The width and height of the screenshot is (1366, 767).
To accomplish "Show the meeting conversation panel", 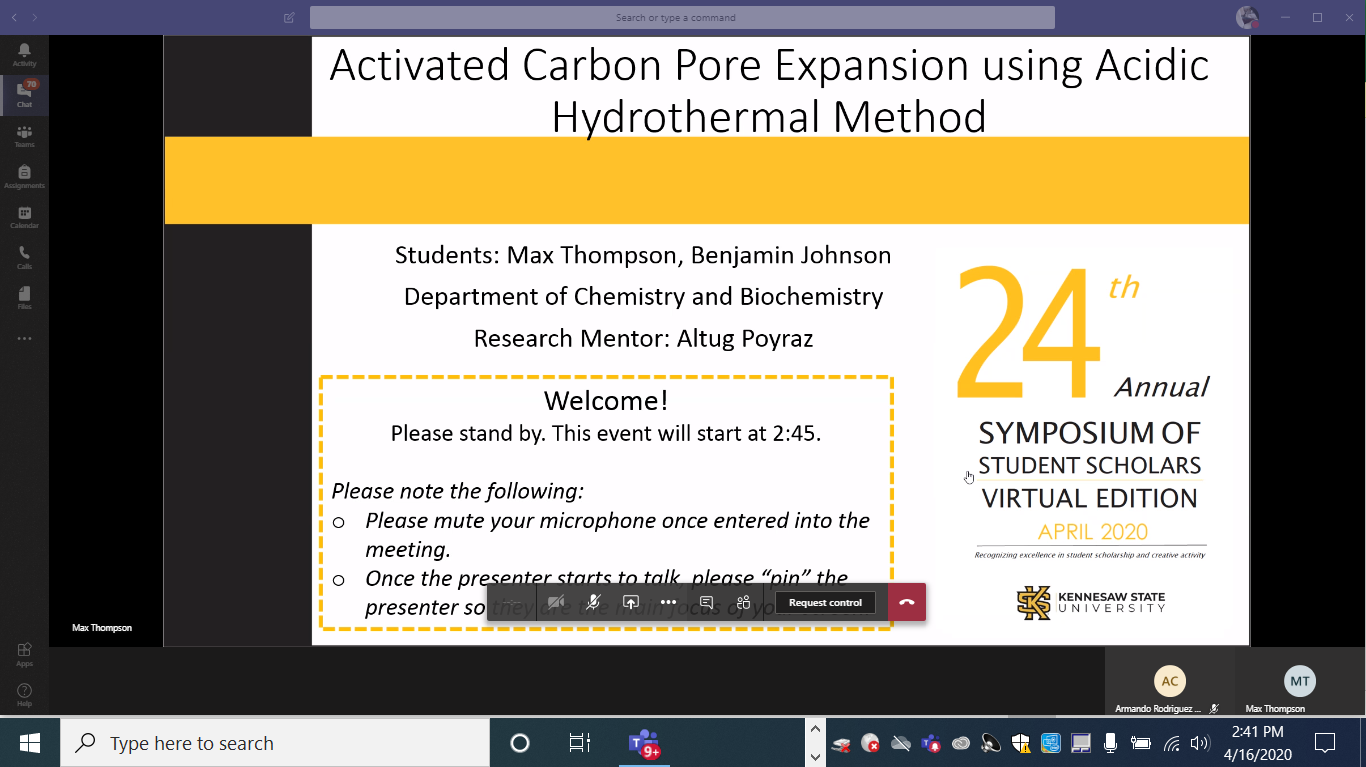I will point(706,602).
